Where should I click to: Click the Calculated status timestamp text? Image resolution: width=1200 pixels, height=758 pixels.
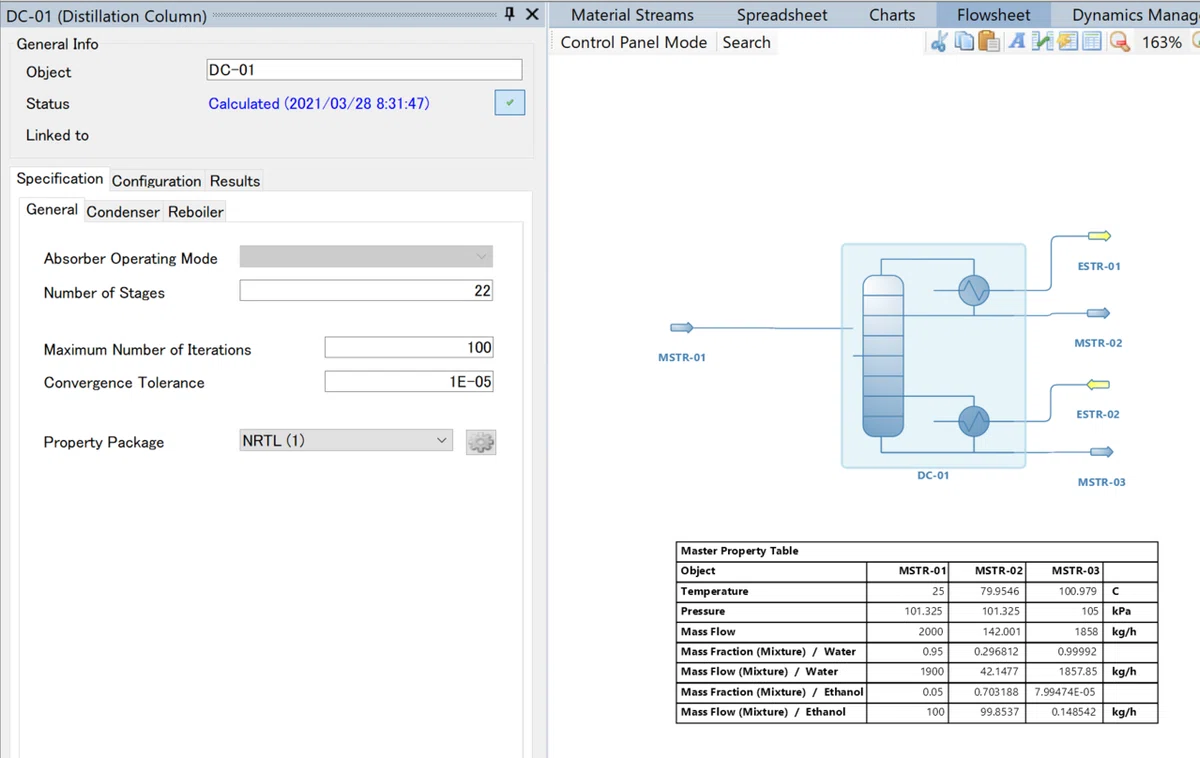point(319,104)
